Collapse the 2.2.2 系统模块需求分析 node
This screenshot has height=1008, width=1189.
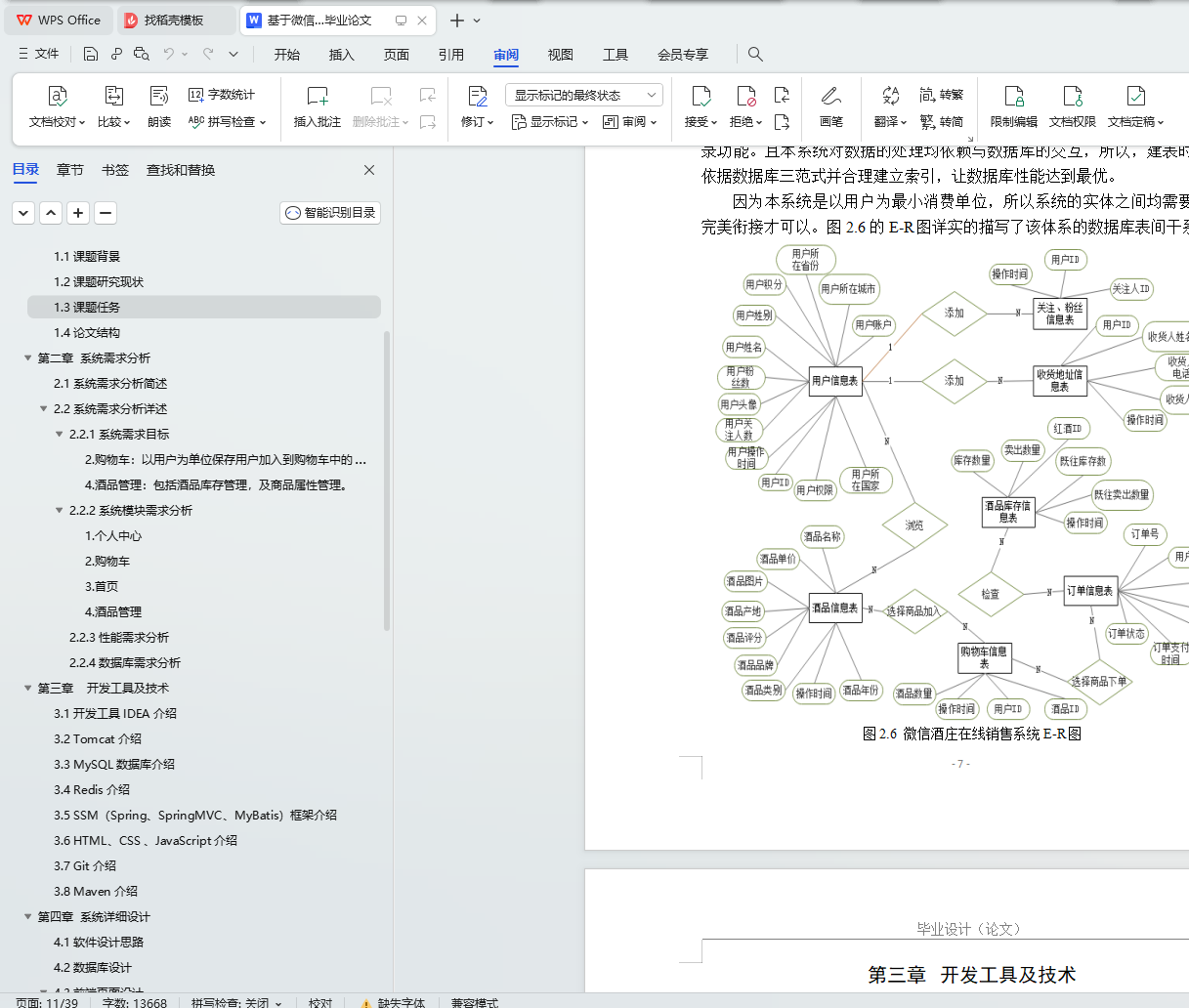tap(60, 511)
